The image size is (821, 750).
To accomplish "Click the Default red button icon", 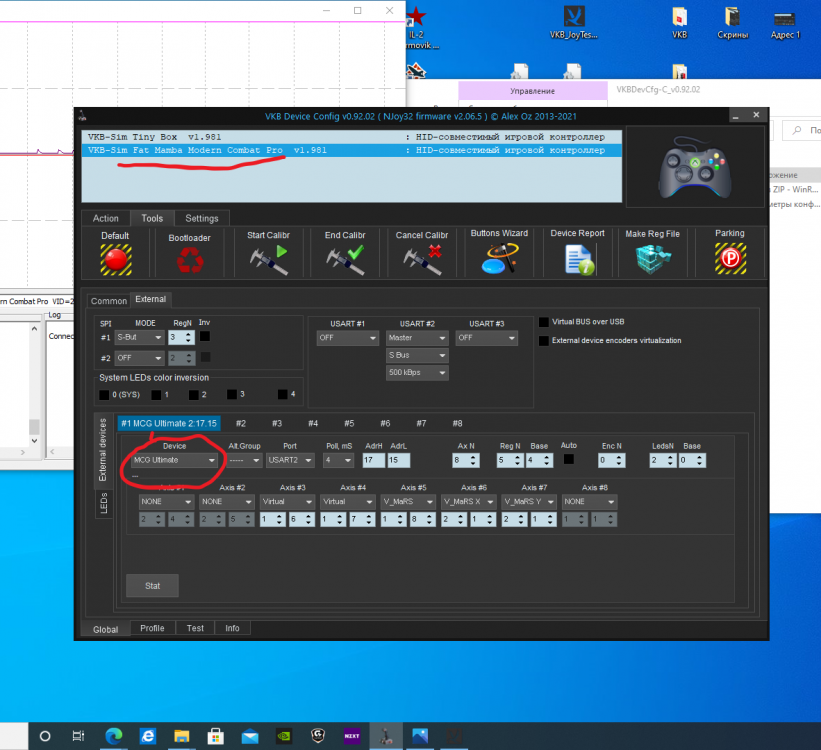I will [116, 260].
